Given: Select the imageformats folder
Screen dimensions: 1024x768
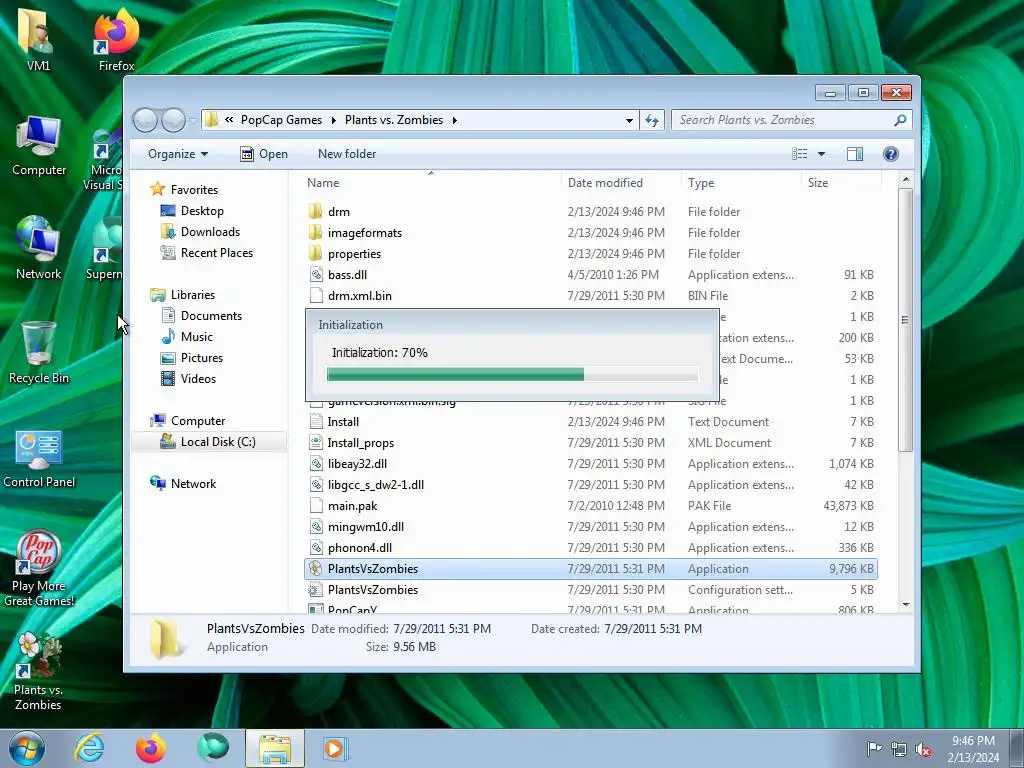Looking at the screenshot, I should pos(591,232).
